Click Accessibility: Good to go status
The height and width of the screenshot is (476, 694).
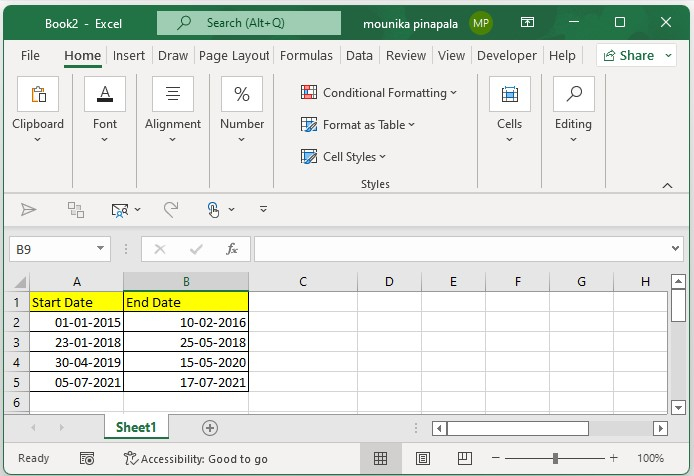click(x=196, y=459)
